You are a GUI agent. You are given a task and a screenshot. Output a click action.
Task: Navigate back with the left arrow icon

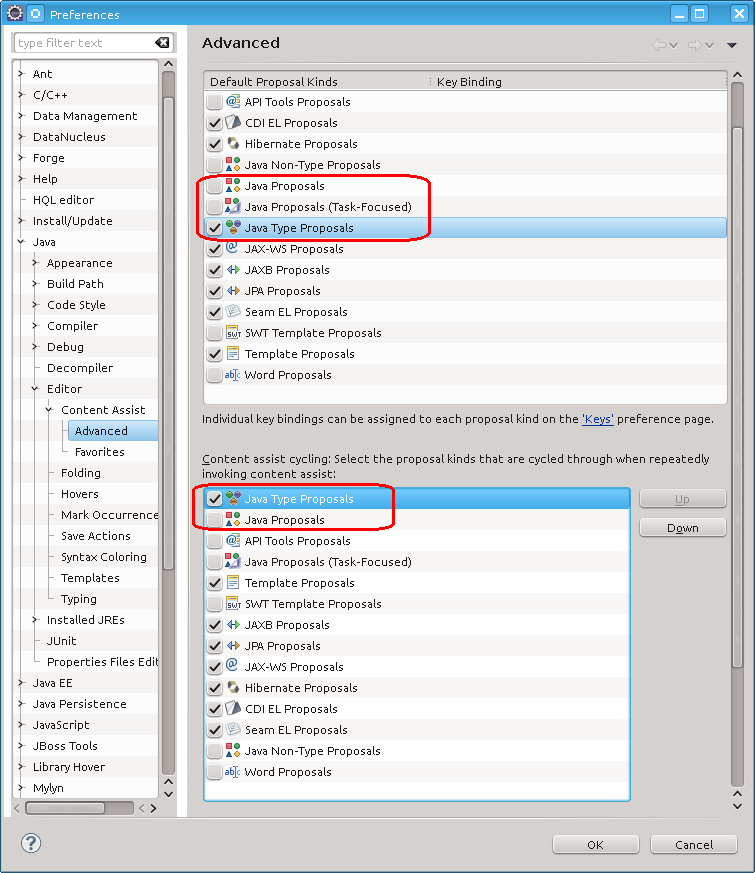pos(659,45)
